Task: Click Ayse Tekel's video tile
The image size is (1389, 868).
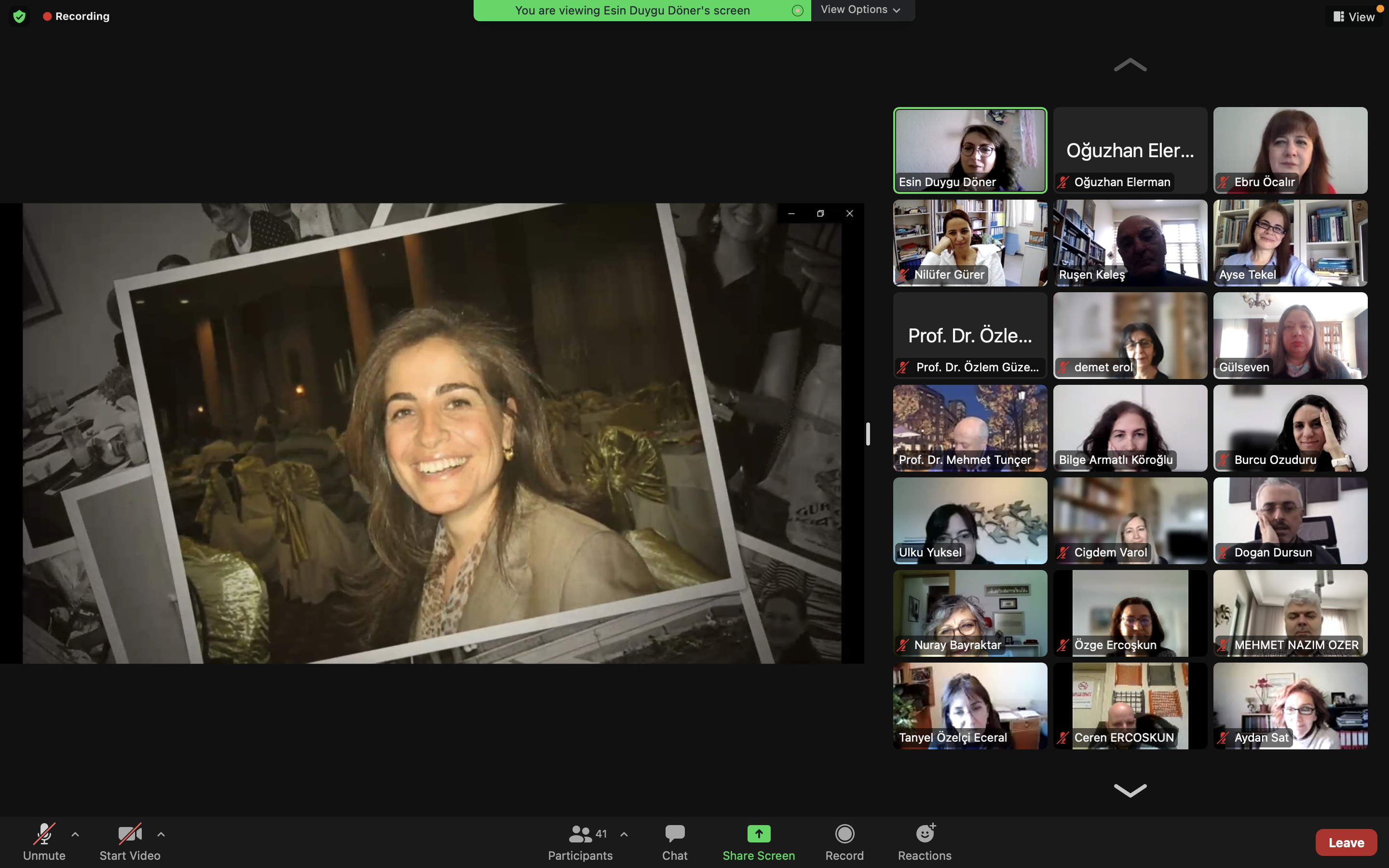Action: (1290, 243)
